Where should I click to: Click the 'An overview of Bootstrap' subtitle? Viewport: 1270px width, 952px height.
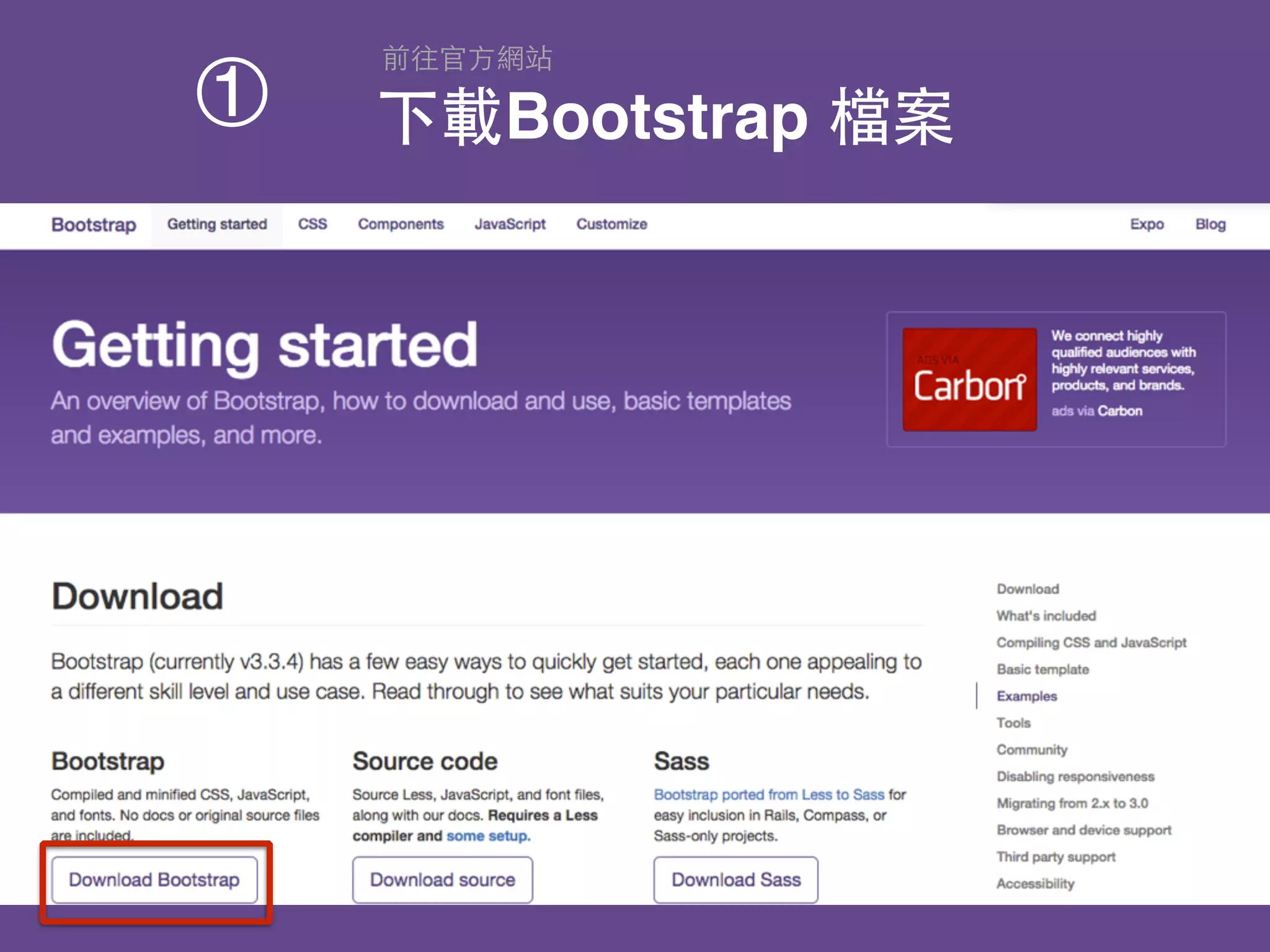[421, 418]
